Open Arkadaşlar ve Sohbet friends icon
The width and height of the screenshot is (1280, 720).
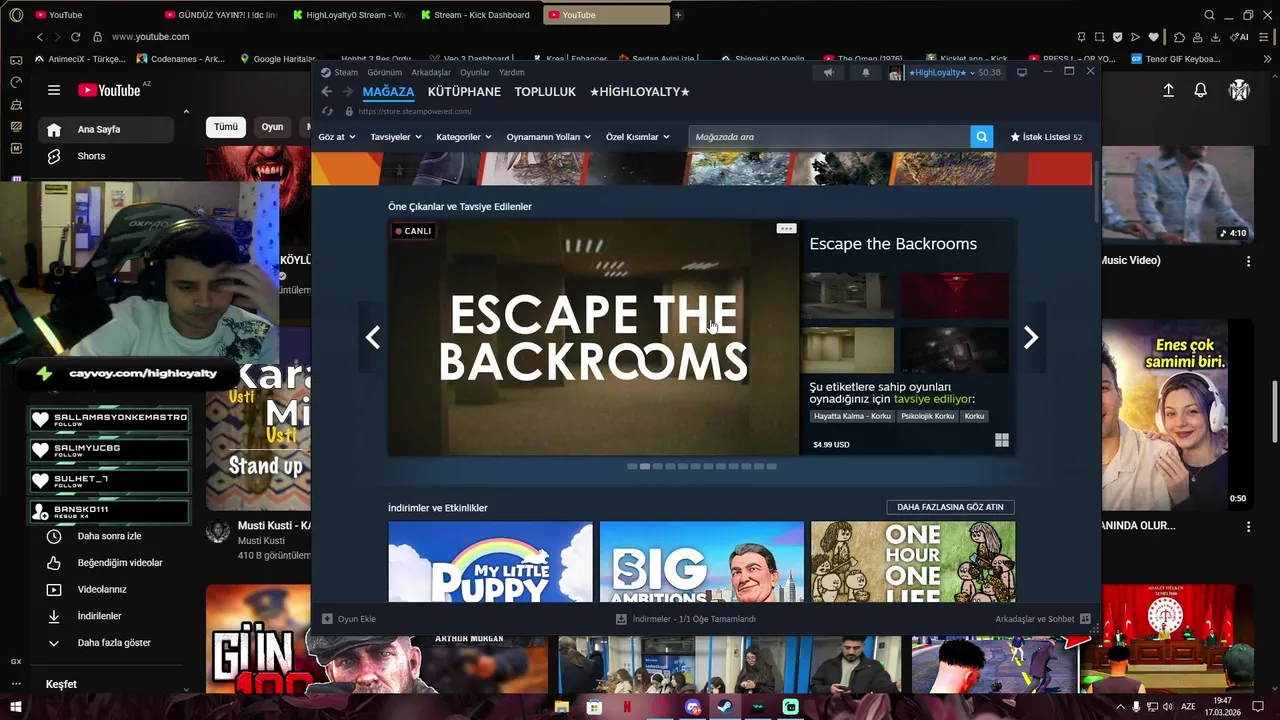pos(1085,619)
